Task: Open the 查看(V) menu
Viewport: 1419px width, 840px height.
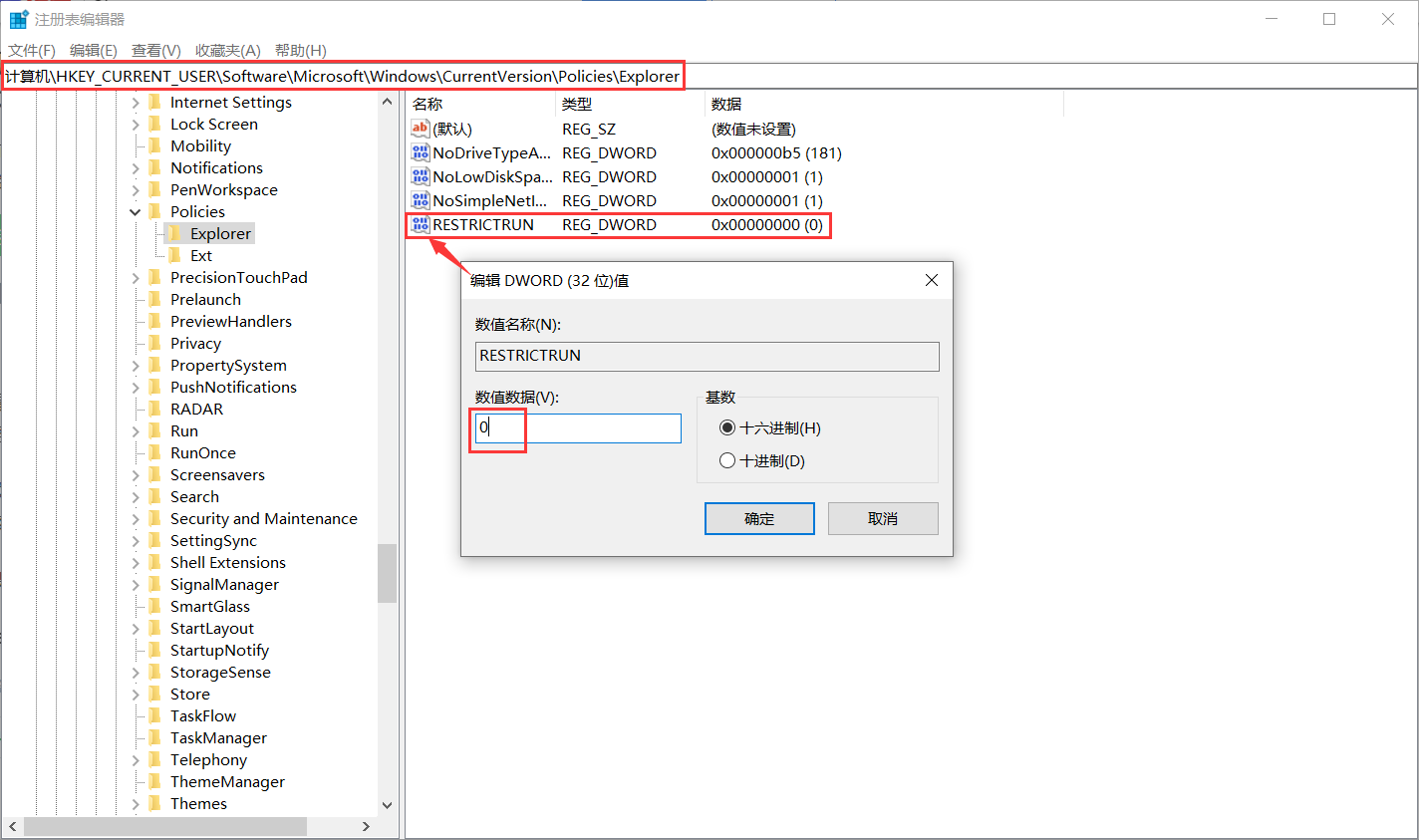Action: (156, 50)
